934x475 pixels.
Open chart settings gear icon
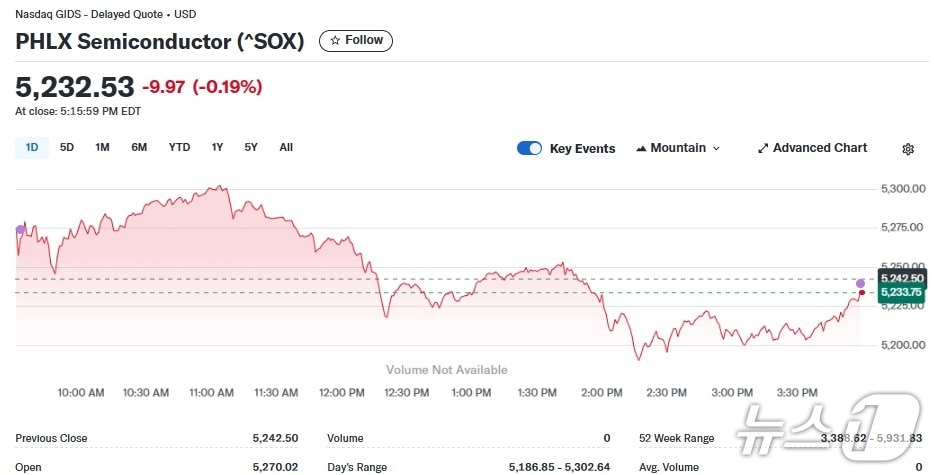[x=908, y=149]
